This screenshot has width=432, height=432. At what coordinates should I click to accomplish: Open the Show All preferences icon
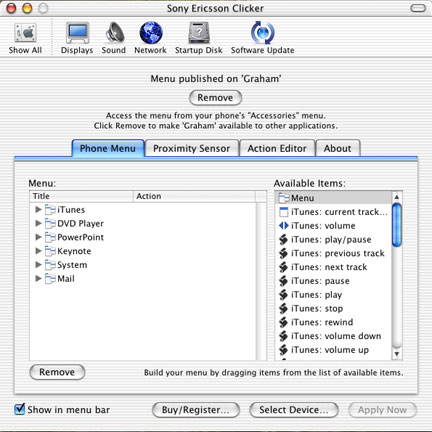click(x=25, y=33)
